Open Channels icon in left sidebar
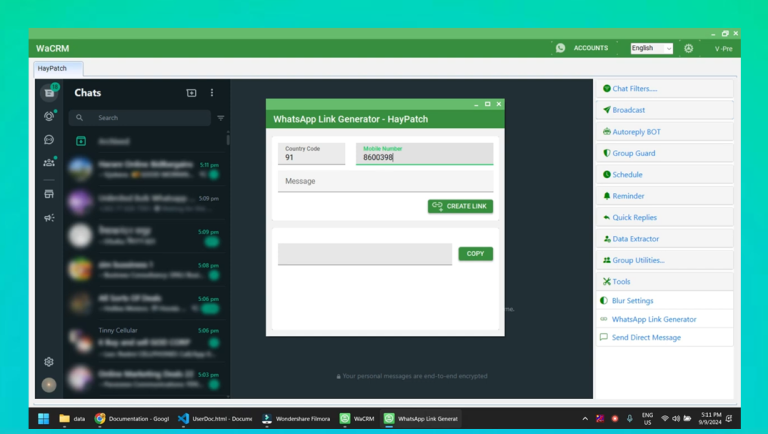 tap(49, 140)
